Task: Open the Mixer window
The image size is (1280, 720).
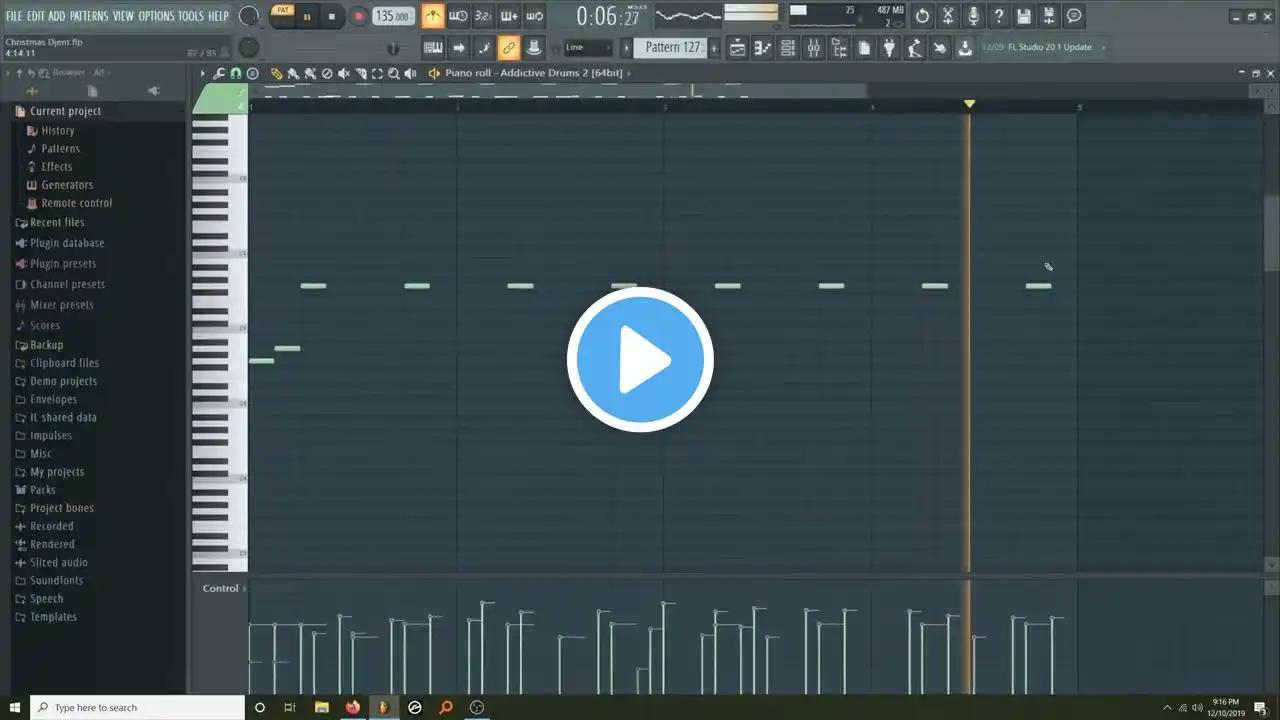Action: pos(814,47)
